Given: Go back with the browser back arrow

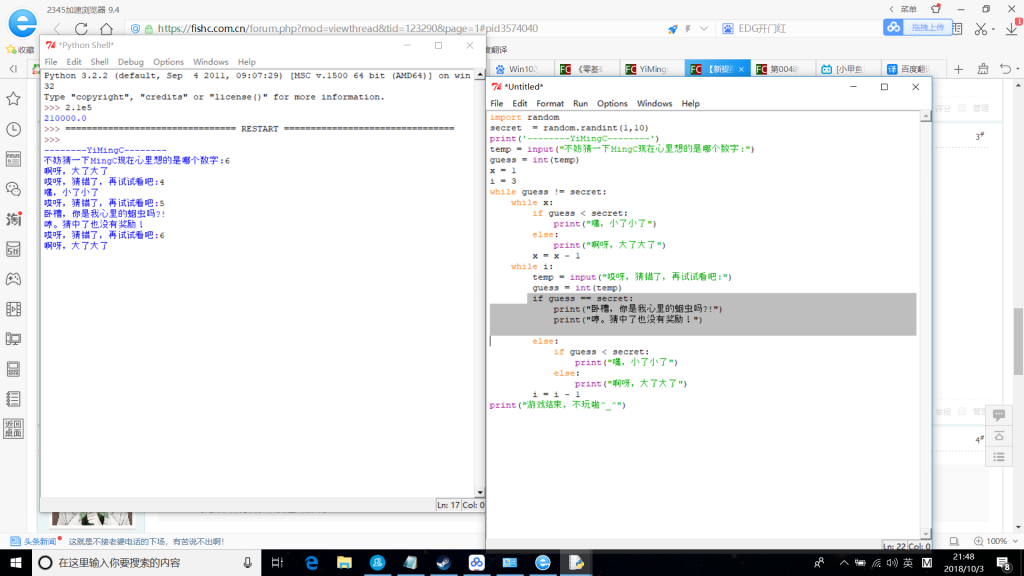Looking at the screenshot, I should [x=57, y=29].
